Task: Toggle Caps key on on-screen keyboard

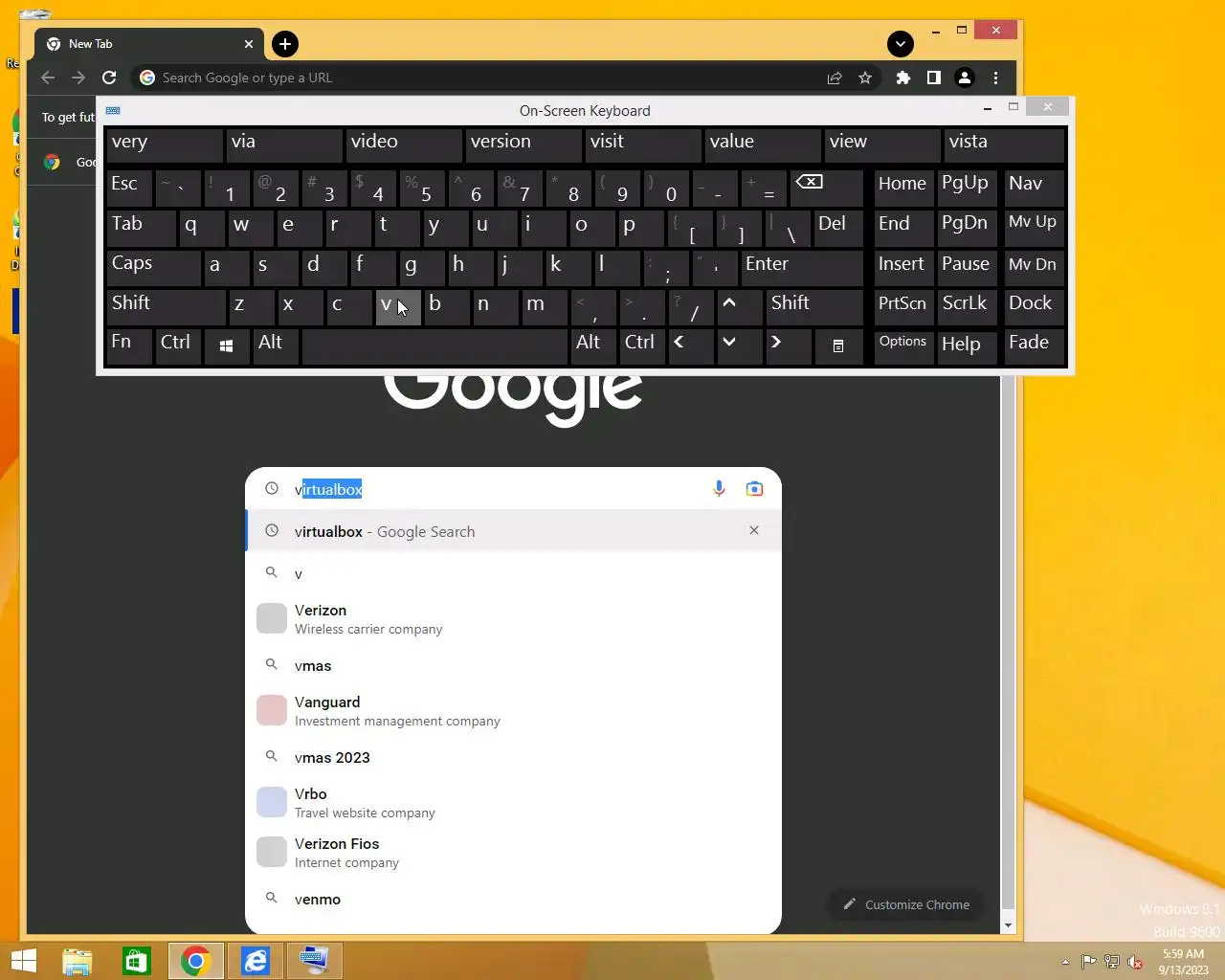Action: point(153,266)
